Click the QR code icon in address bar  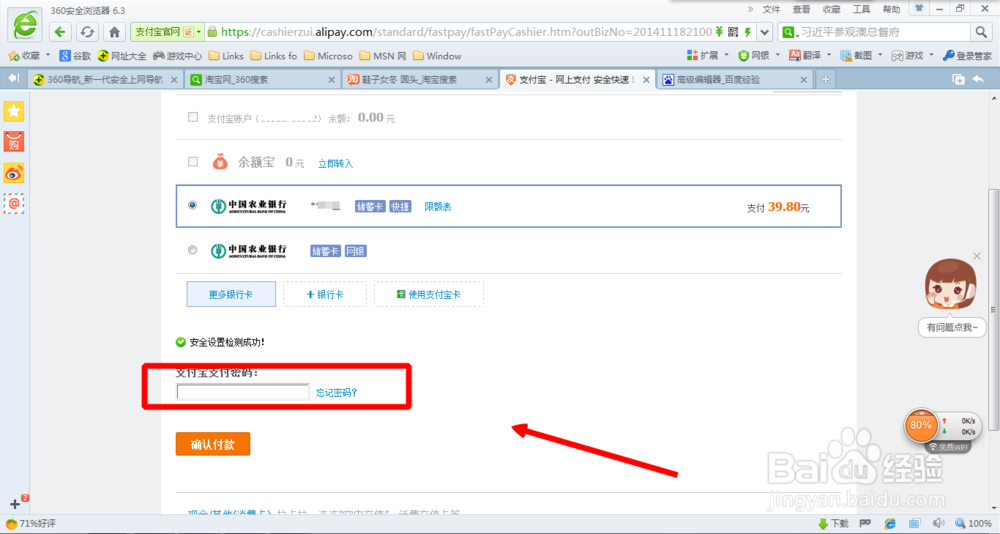pyautogui.click(x=733, y=32)
